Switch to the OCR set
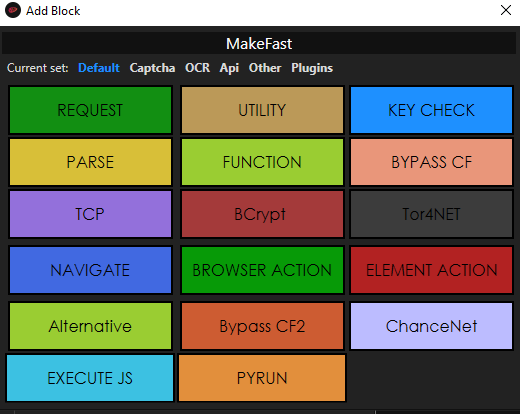520x414 pixels. [197, 68]
